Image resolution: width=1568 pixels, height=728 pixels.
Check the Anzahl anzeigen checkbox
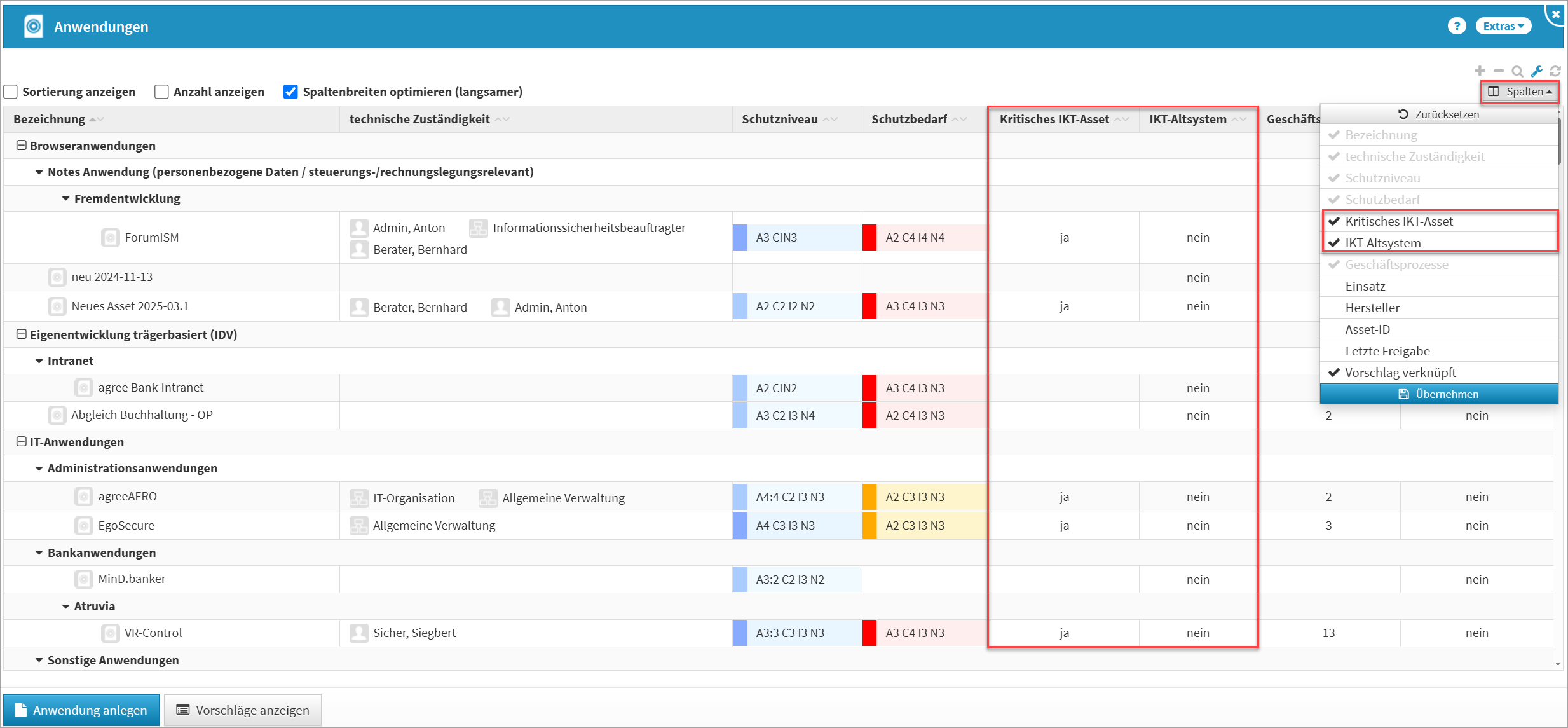[x=162, y=92]
